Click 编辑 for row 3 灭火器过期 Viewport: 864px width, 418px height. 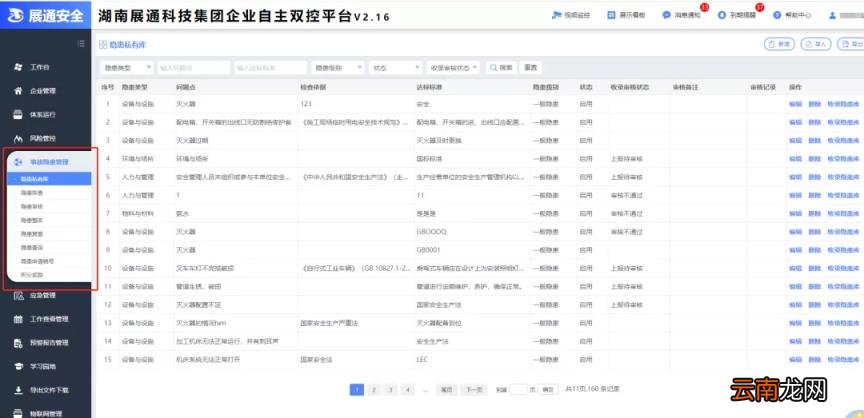tap(795, 140)
